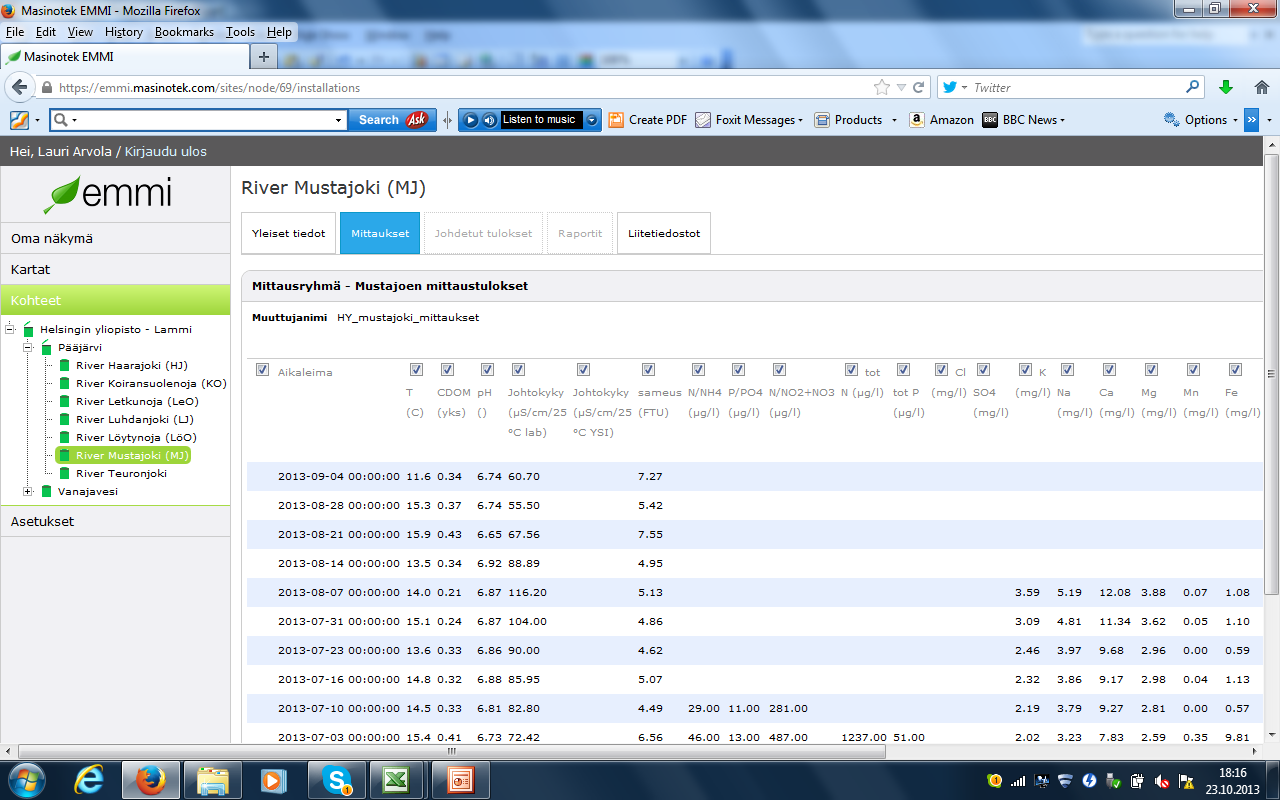
Task: Uncheck the pH column checkbox
Action: point(487,370)
